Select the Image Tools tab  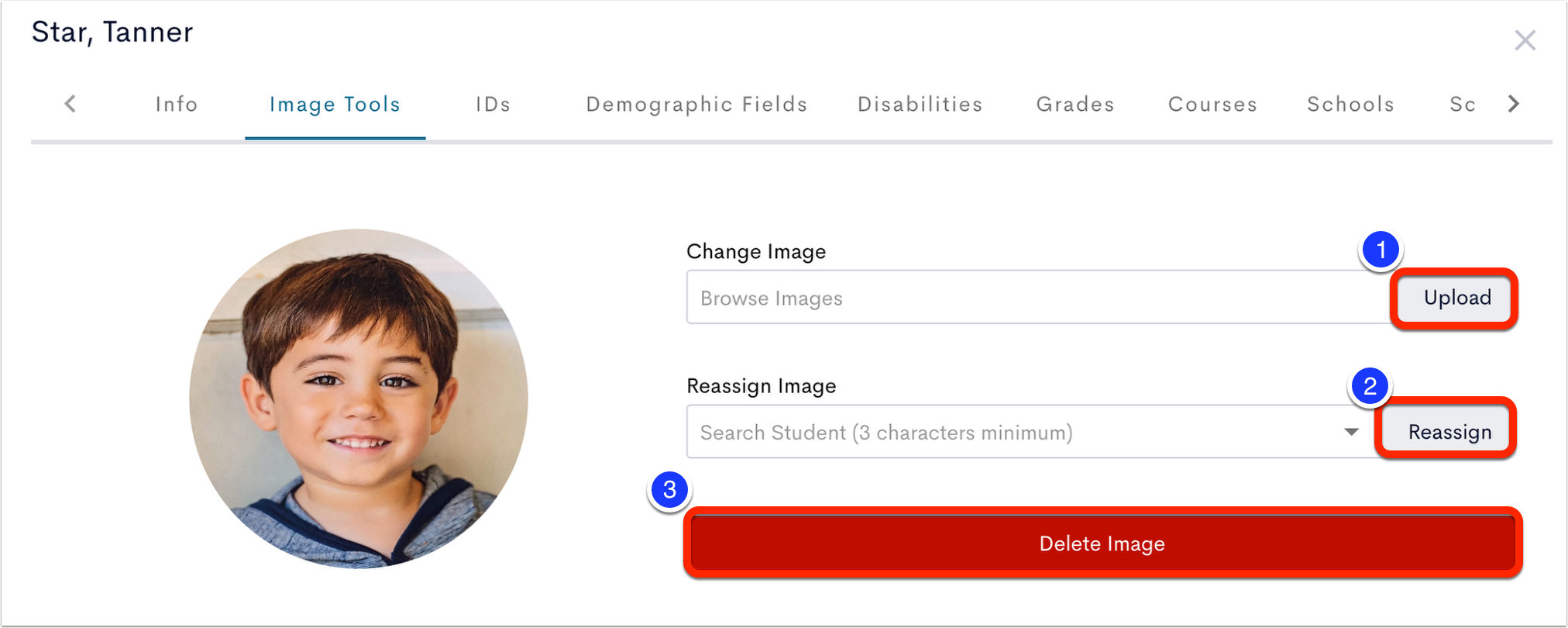(335, 104)
